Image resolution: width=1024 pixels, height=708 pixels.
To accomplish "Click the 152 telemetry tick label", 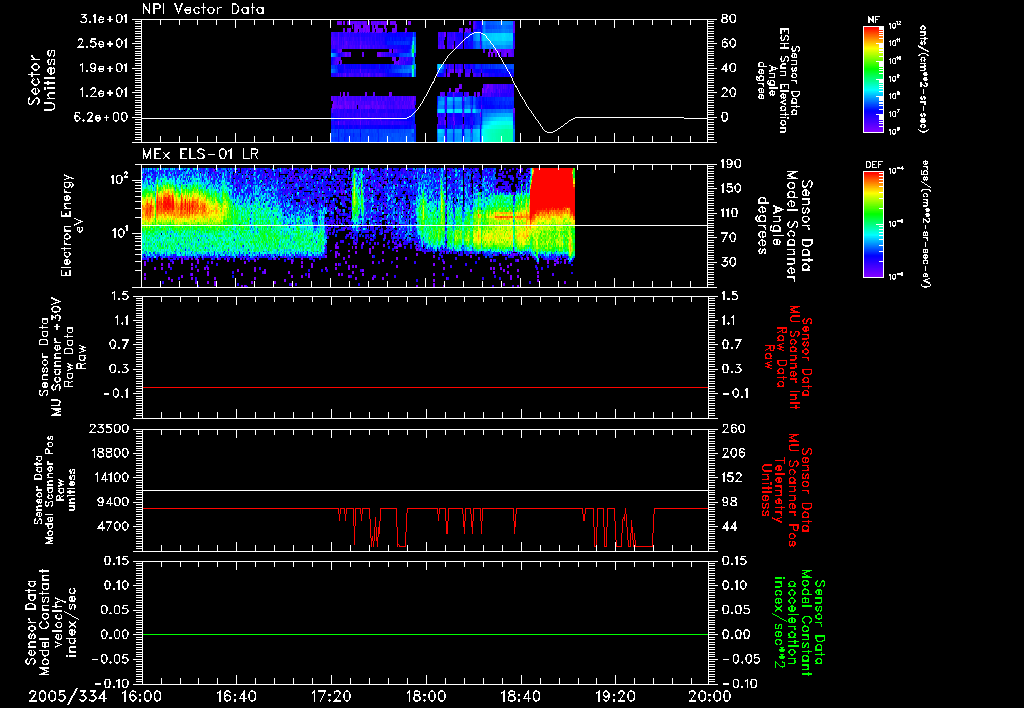I will 733,477.
